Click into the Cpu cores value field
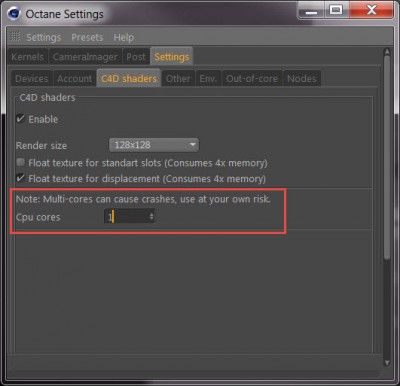This screenshot has width=400, height=386. coord(126,217)
